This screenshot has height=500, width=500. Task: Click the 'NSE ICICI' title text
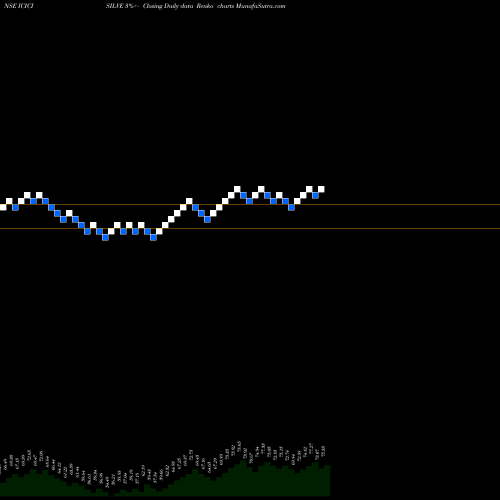pyautogui.click(x=19, y=6)
